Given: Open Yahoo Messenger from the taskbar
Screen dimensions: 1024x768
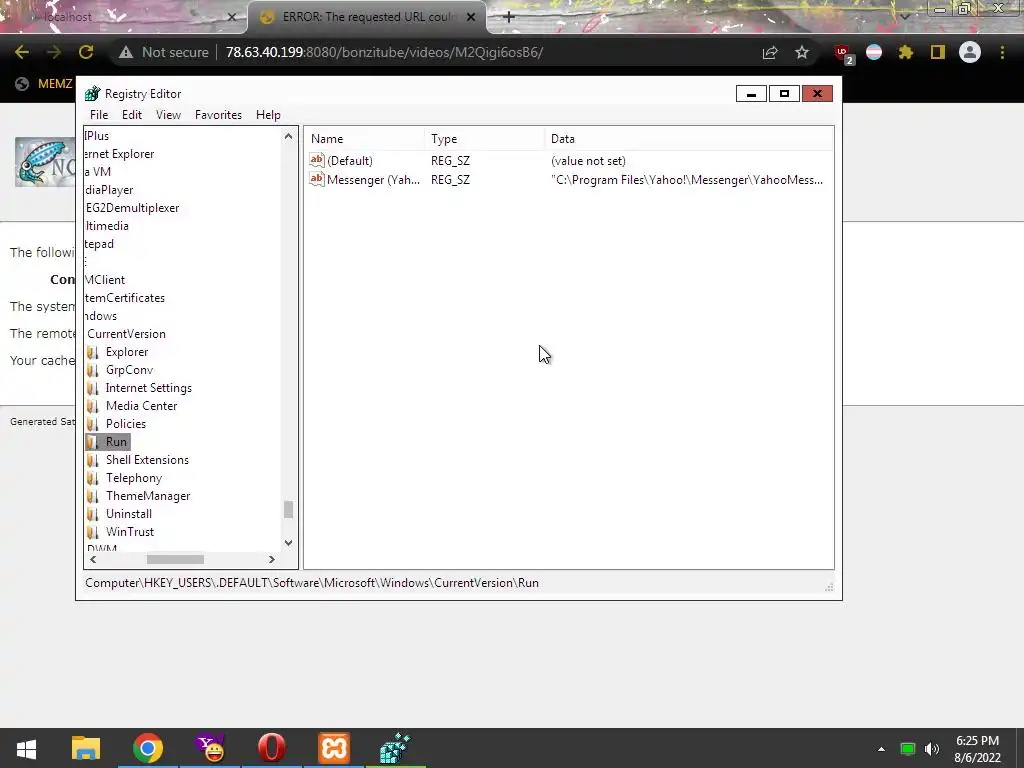Looking at the screenshot, I should (210, 748).
